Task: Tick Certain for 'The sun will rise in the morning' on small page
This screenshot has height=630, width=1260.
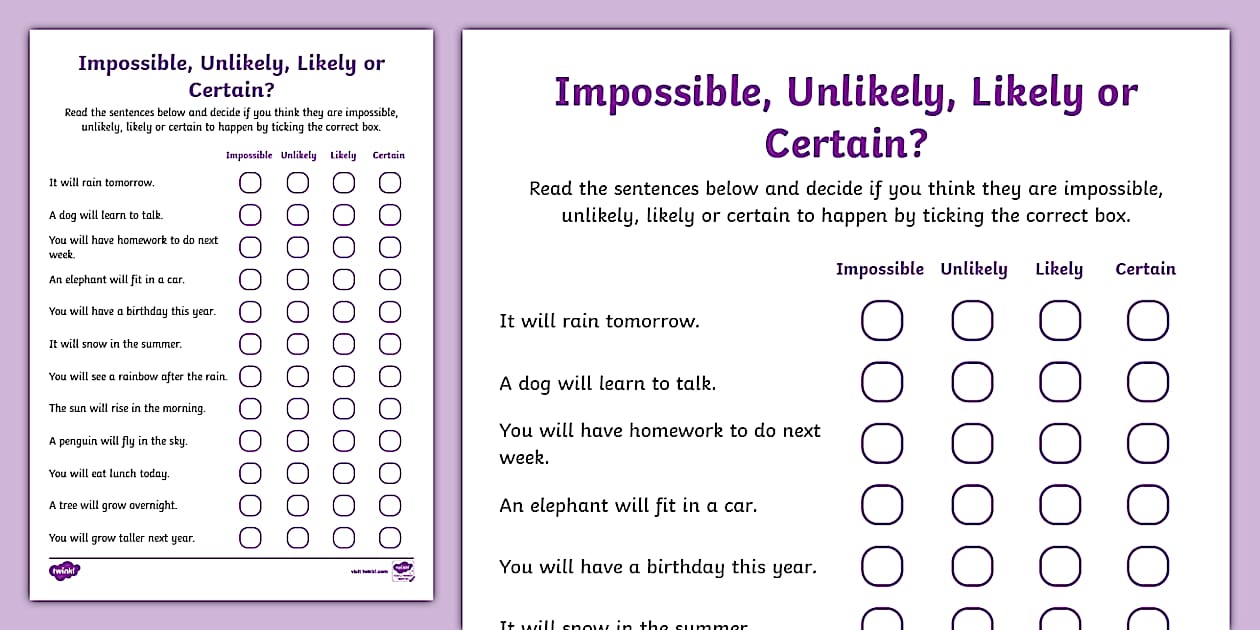Action: coord(390,408)
